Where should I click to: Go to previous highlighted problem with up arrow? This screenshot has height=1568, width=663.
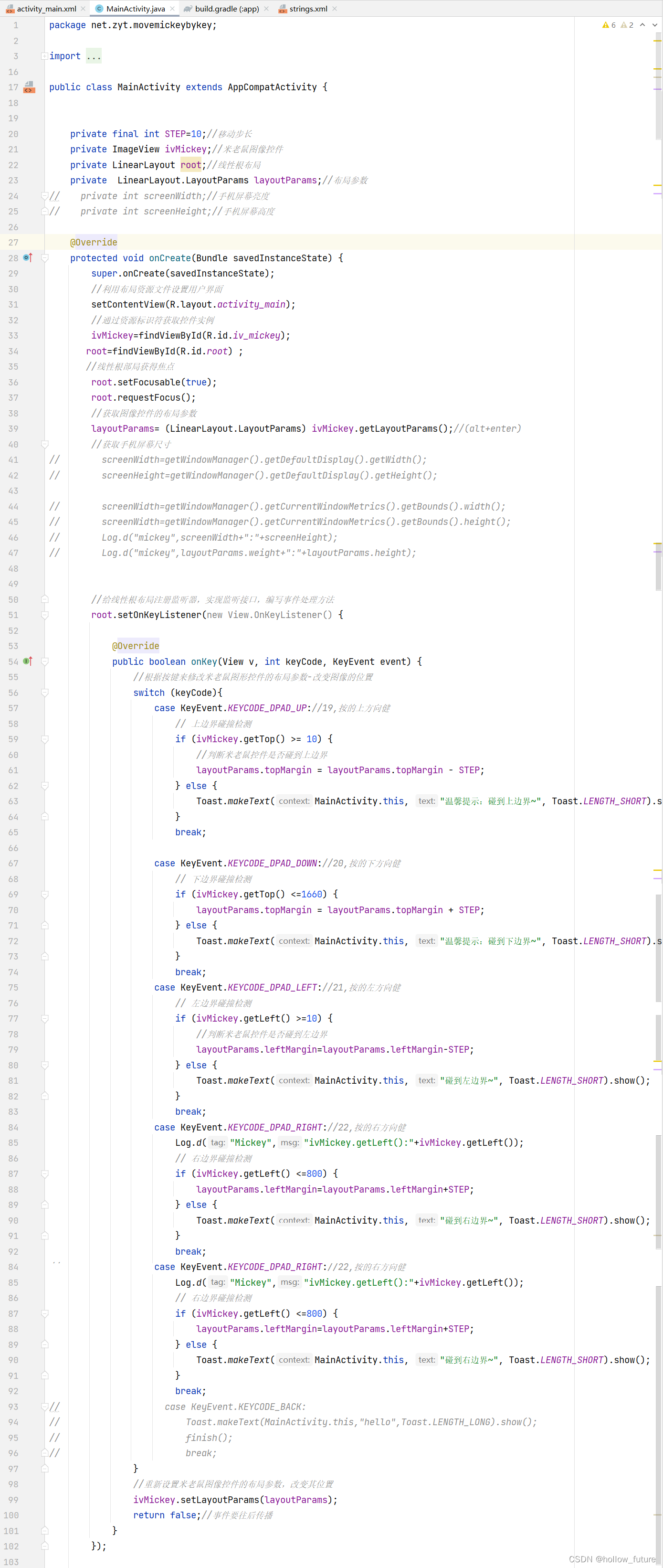pyautogui.click(x=642, y=25)
